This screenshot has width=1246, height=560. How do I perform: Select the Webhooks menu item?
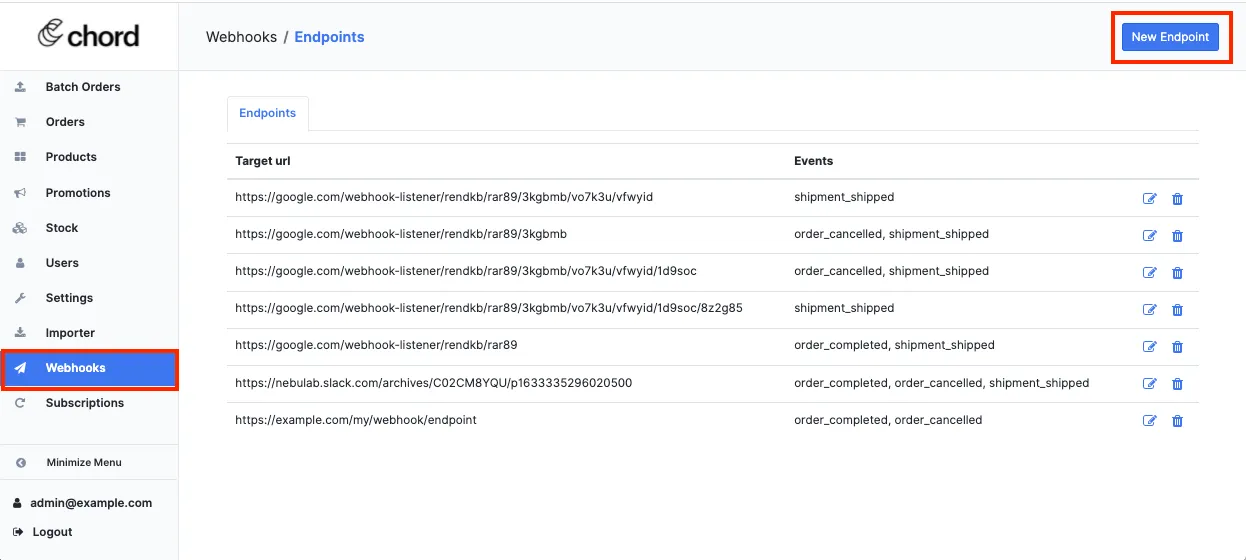[x=89, y=368]
